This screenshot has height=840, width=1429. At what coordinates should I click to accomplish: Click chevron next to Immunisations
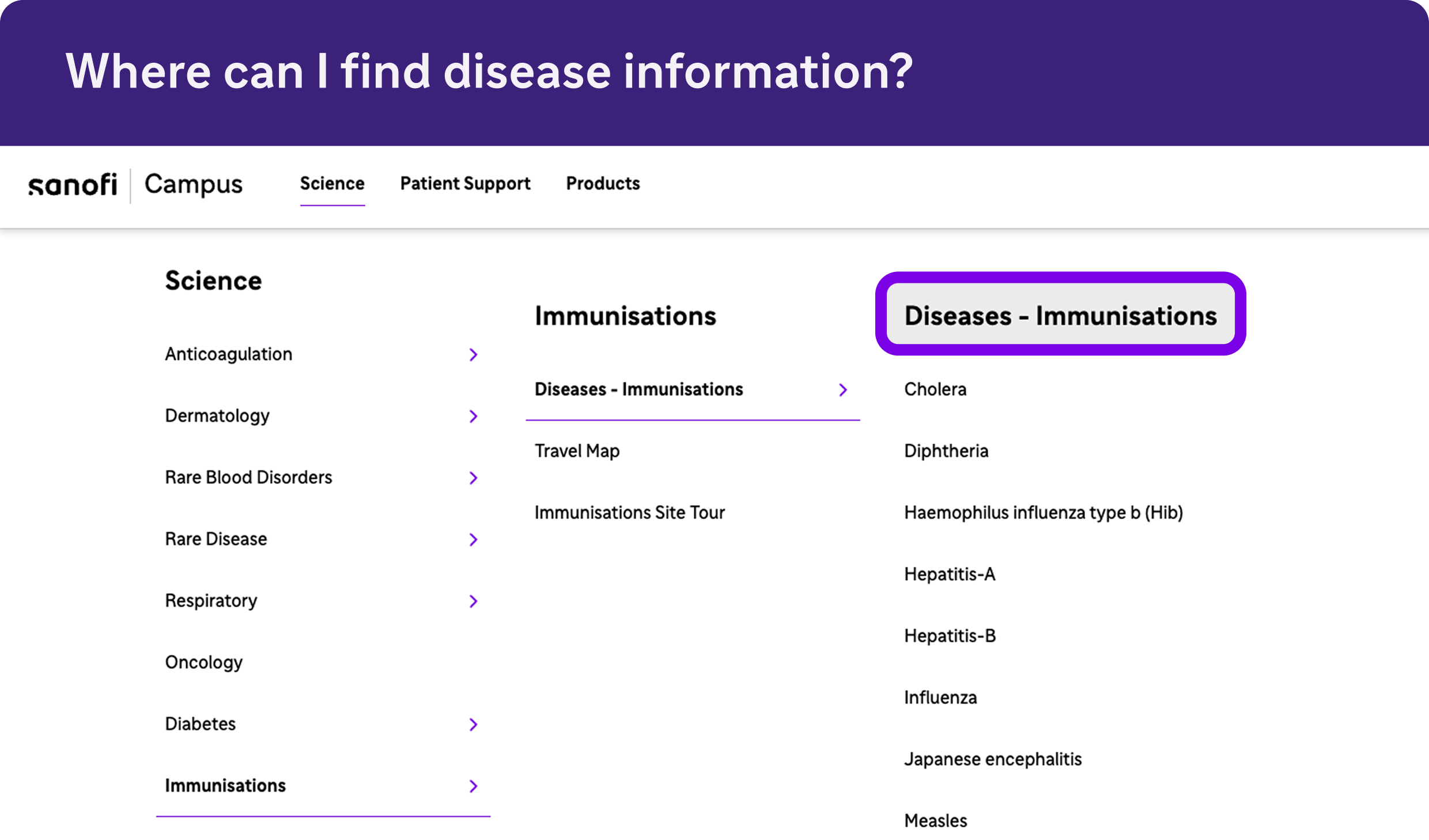[473, 786]
